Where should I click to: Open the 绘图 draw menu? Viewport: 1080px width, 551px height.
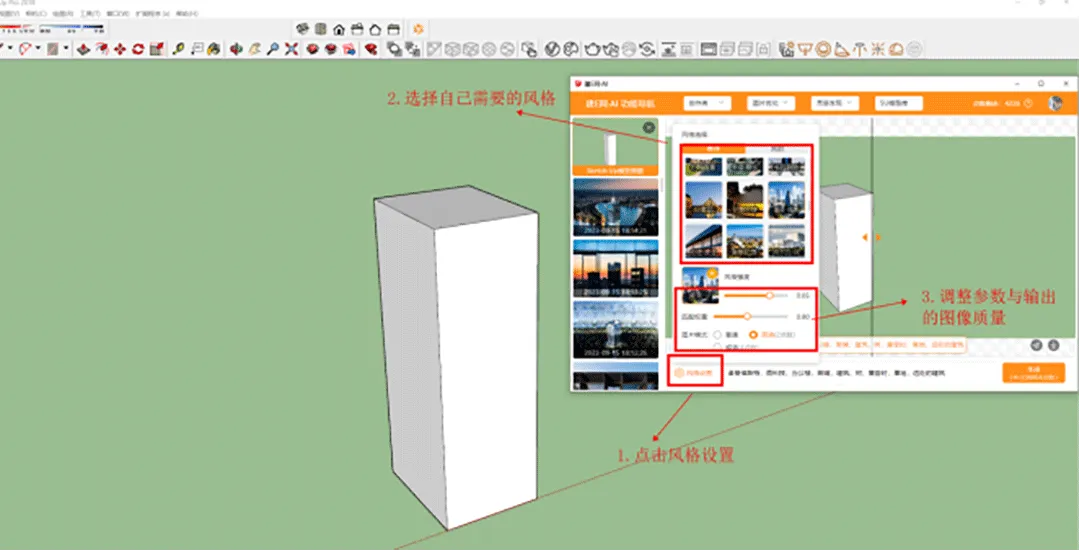coord(63,14)
